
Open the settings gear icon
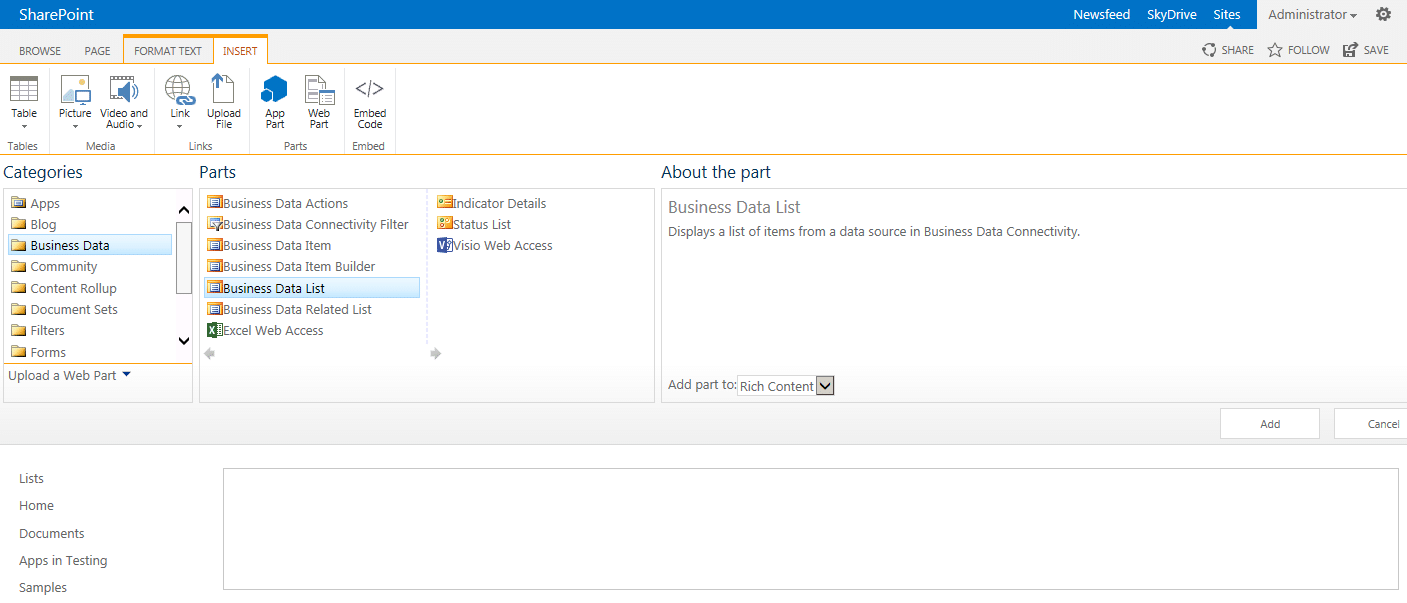[1384, 14]
